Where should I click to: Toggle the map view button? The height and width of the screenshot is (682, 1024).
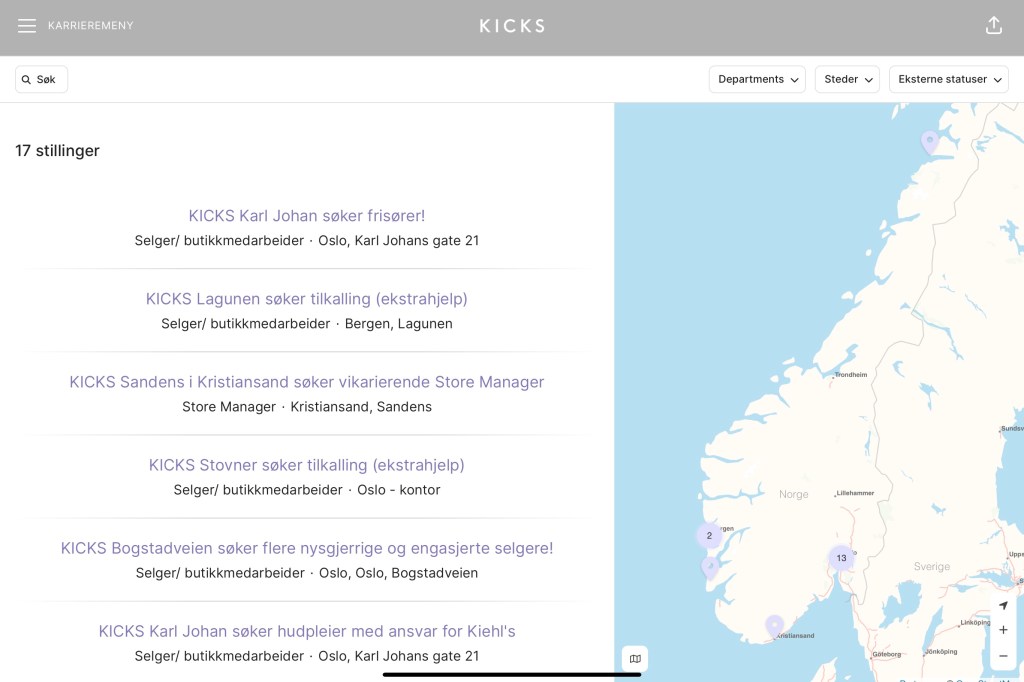point(635,658)
